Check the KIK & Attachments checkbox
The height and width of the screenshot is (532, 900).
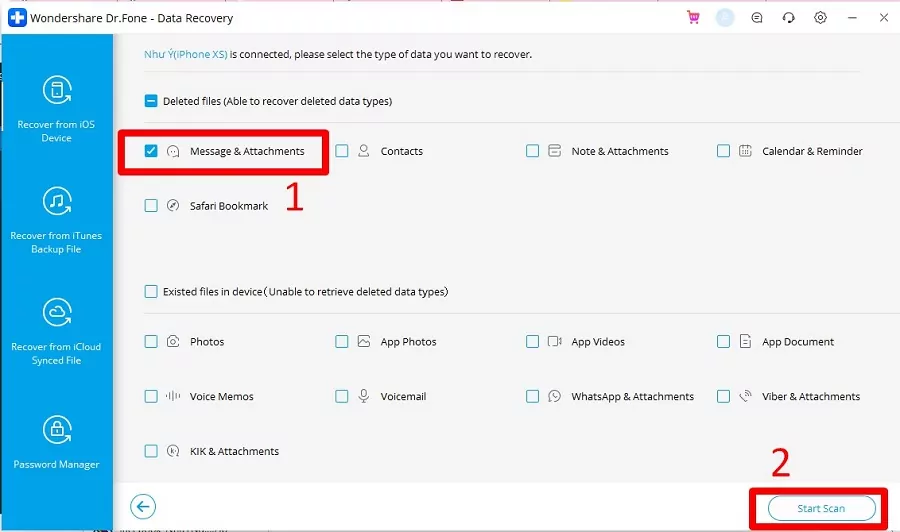tap(151, 451)
